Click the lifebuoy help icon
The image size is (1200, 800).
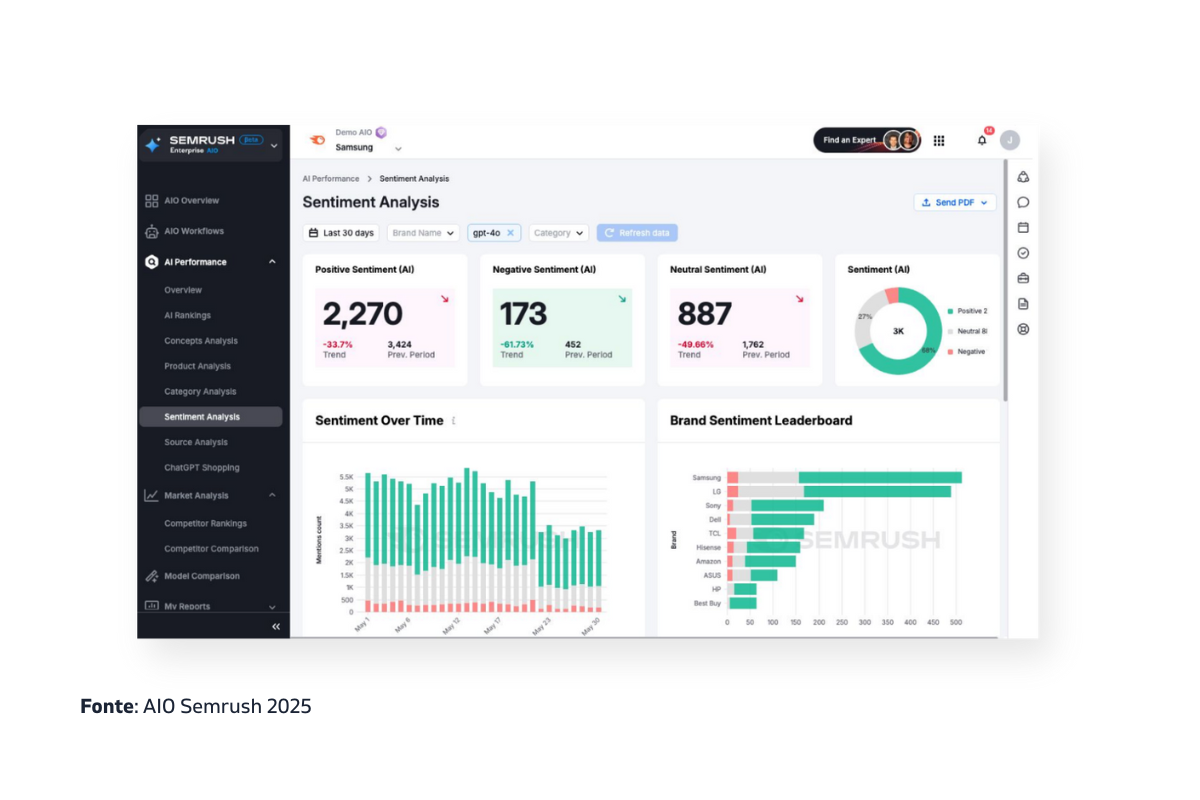point(1023,329)
